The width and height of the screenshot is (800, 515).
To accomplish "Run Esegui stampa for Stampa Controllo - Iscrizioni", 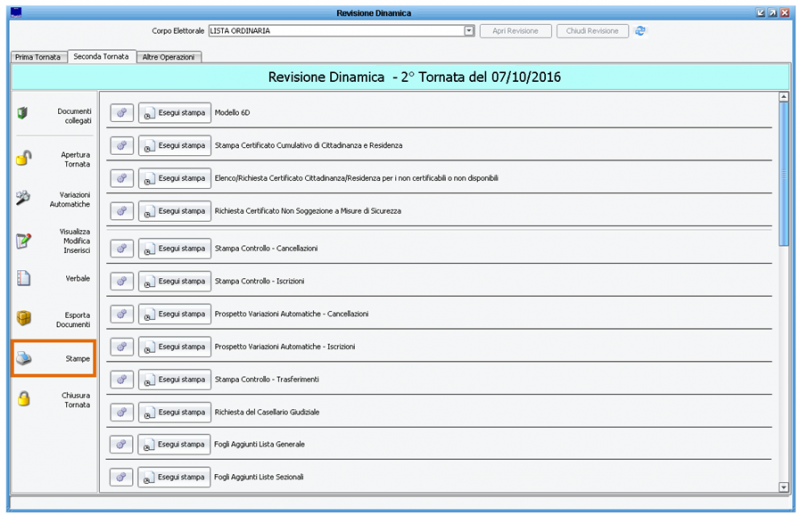I will coord(174,281).
